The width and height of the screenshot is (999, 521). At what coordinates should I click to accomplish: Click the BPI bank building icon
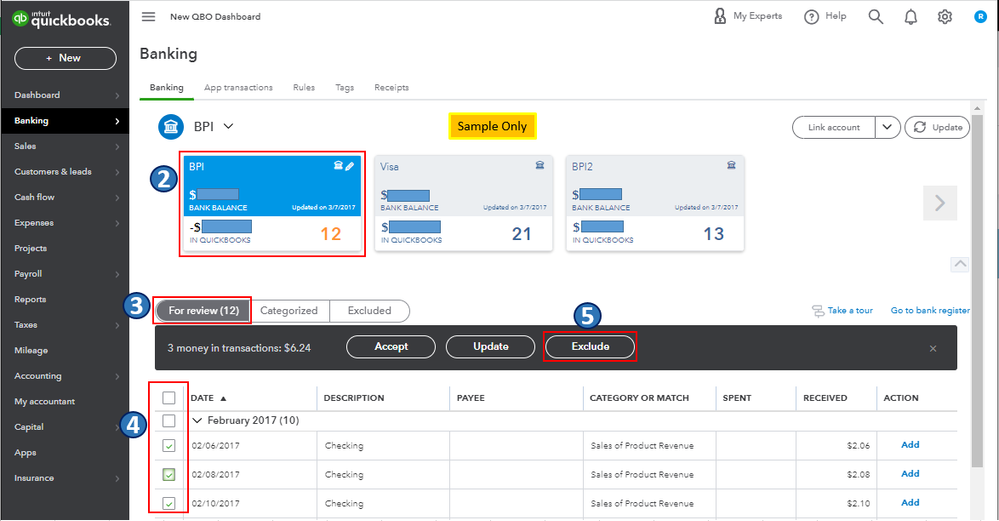click(x=171, y=127)
